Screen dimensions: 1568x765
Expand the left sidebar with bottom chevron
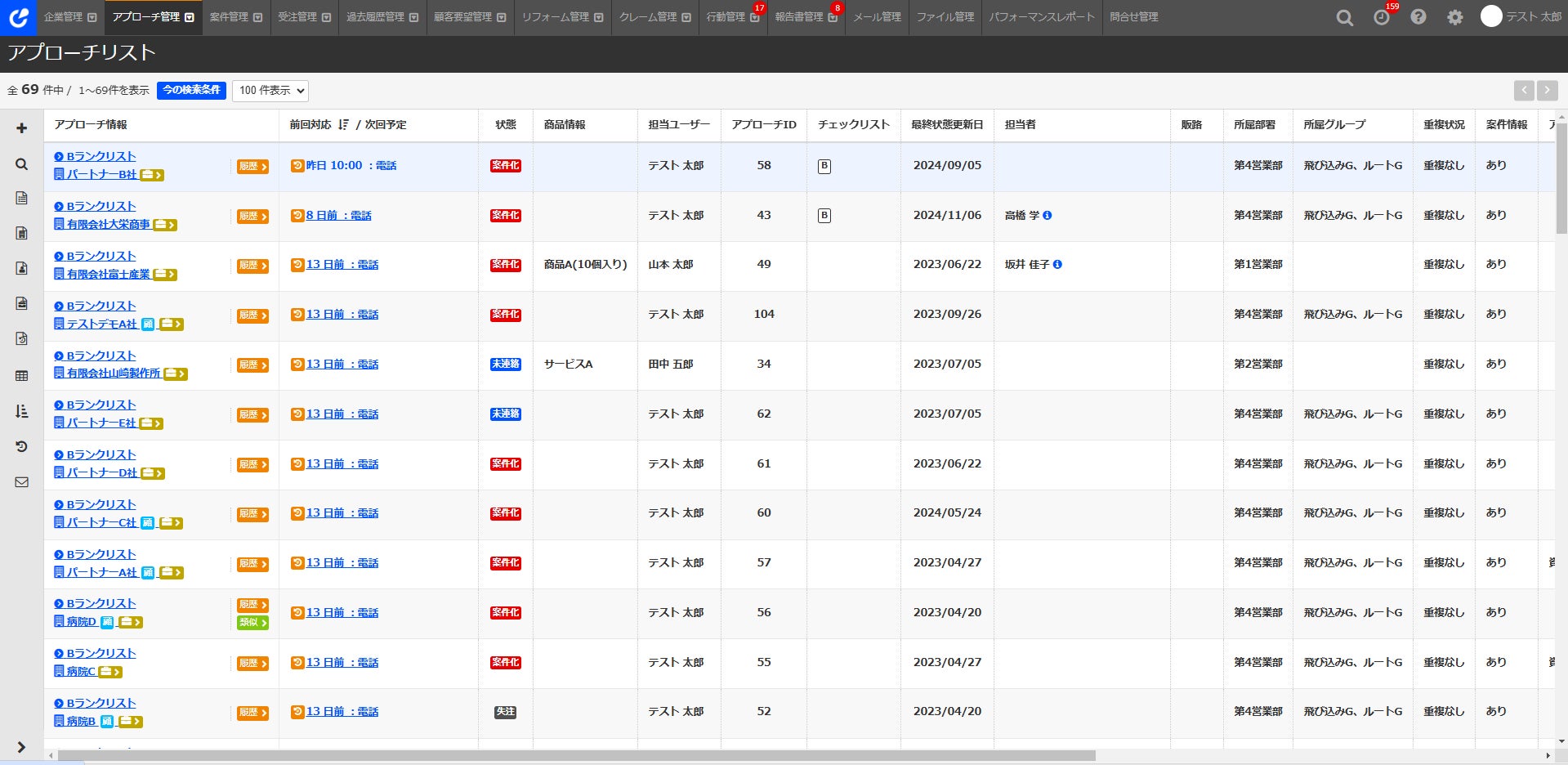(22, 747)
